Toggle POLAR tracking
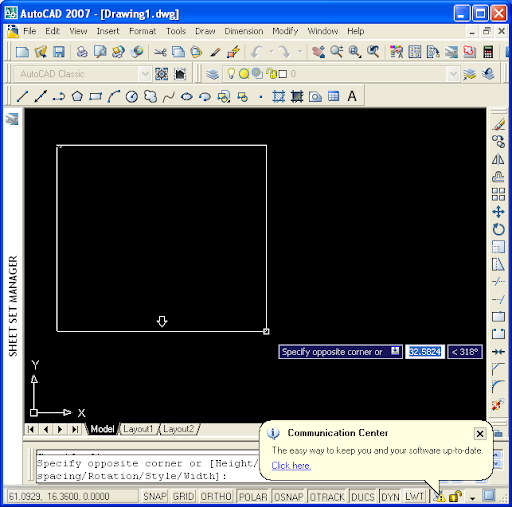This screenshot has height=507, width=512. (253, 496)
